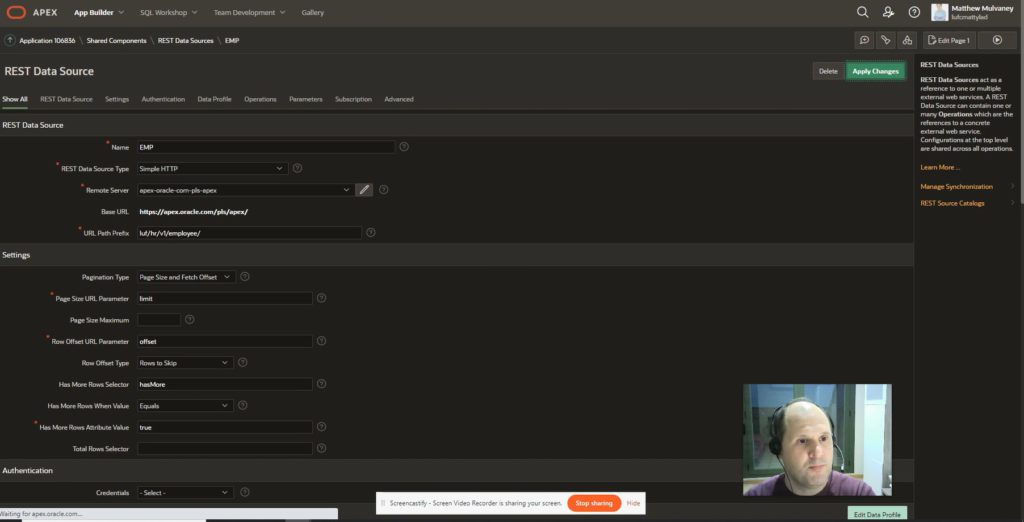Click into the Name input field
The image size is (1024, 522).
pos(266,147)
